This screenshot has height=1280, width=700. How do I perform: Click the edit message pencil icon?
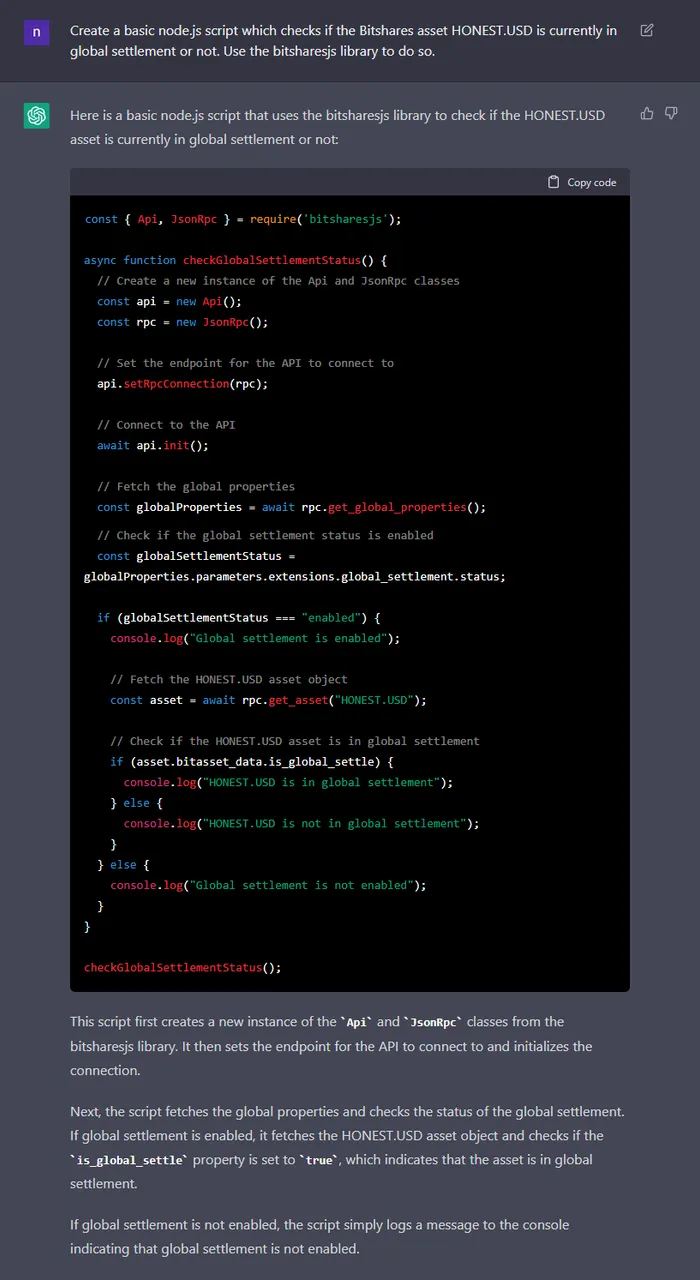[647, 30]
